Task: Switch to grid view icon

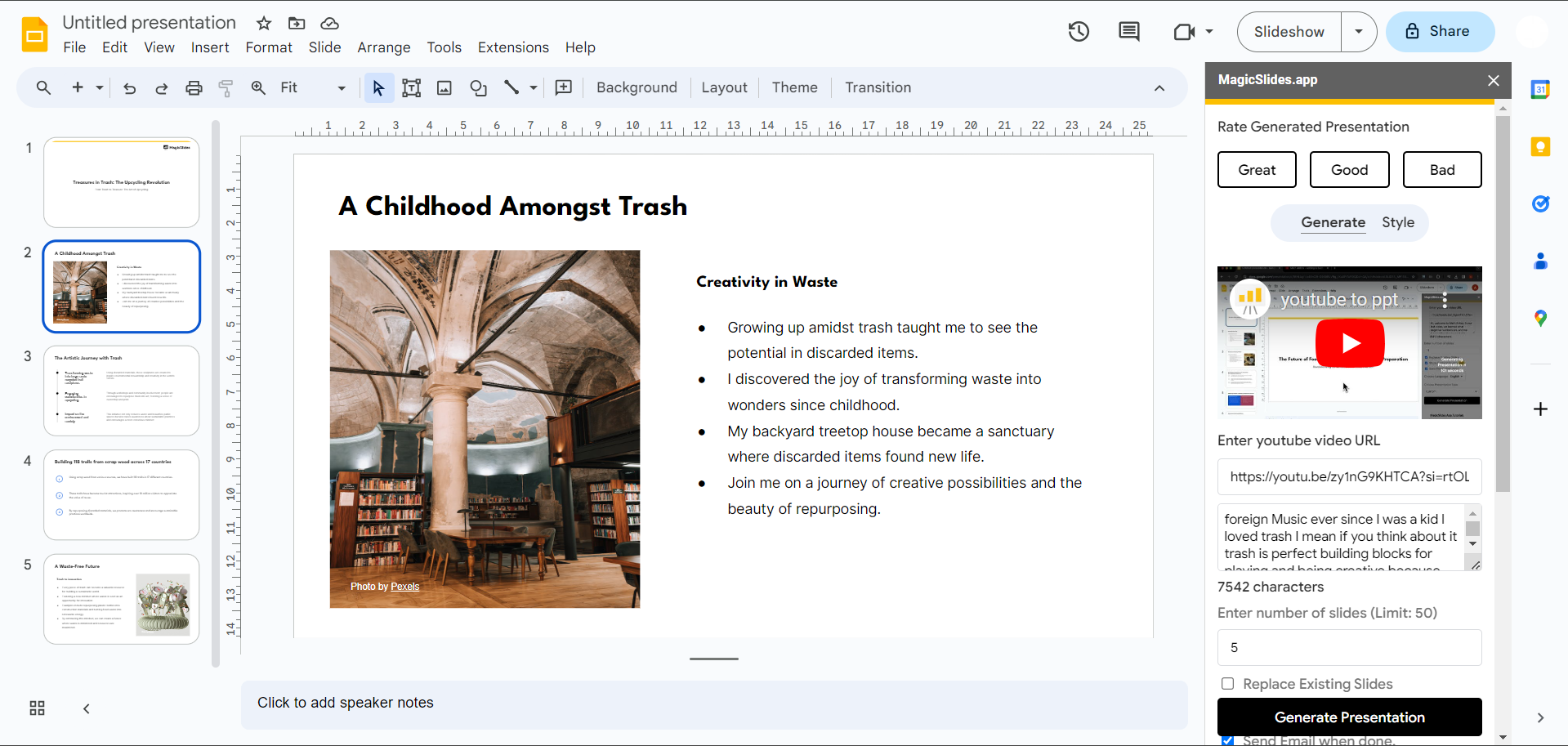Action: coord(38,708)
